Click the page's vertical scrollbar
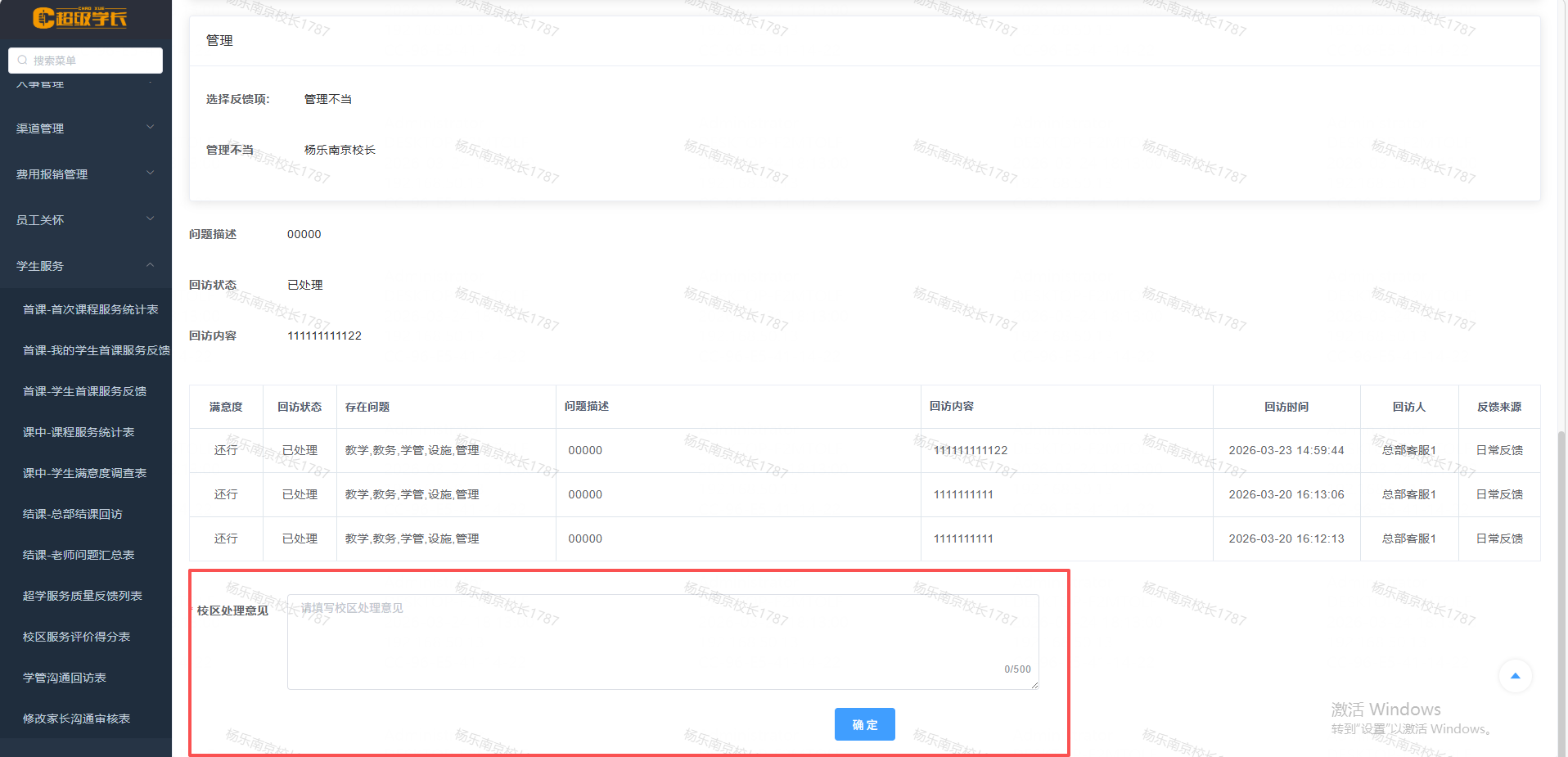Viewport: 1568px width, 757px height. point(1561,573)
